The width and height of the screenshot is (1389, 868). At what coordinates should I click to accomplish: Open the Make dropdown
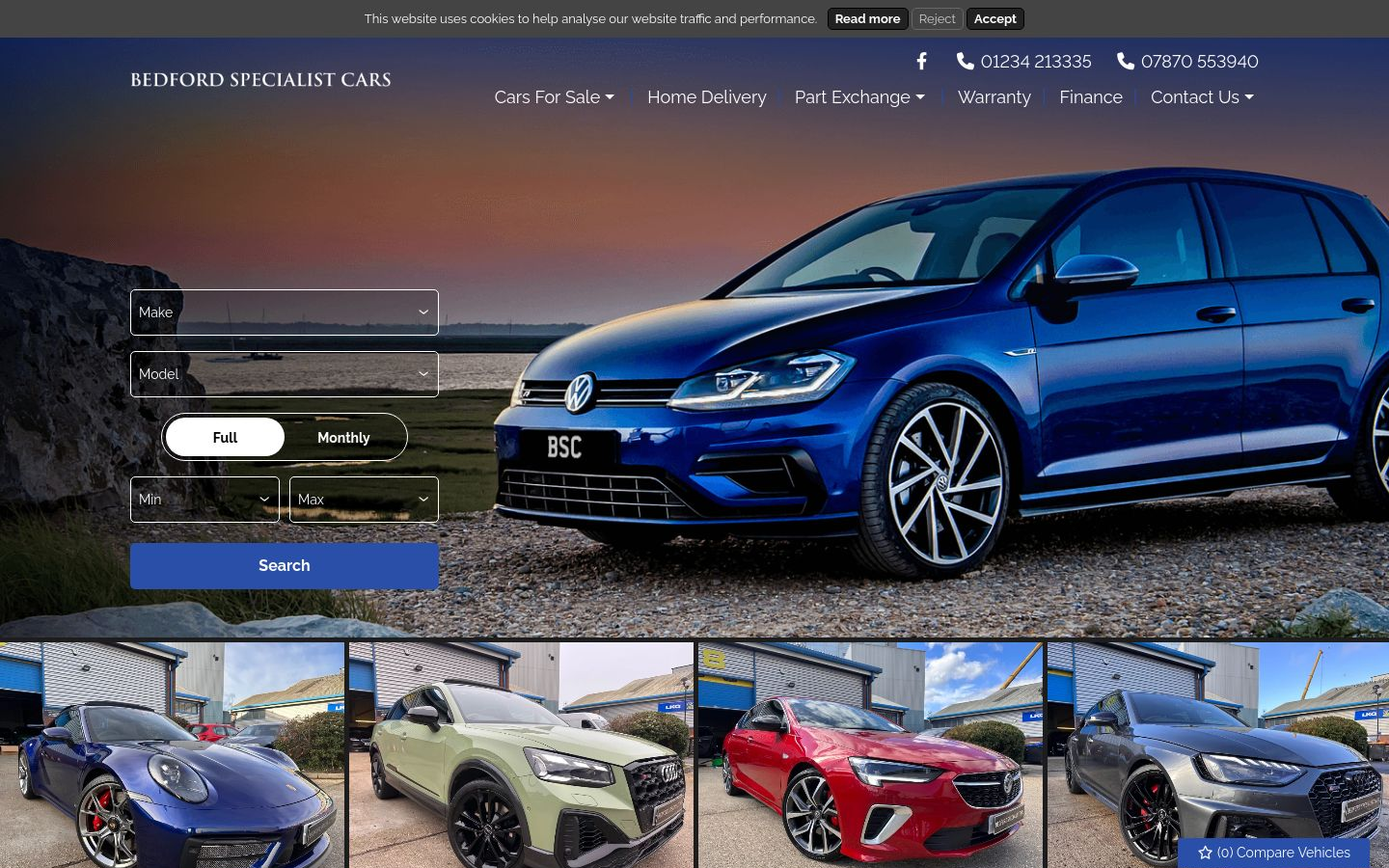285,312
